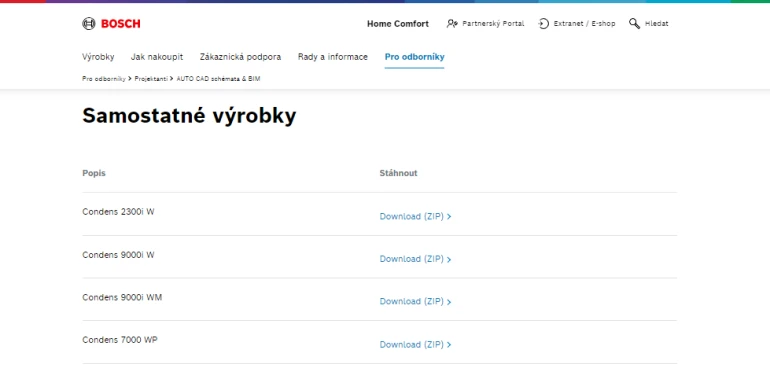Select Home Comfort in header
This screenshot has width=770, height=368.
click(x=398, y=24)
